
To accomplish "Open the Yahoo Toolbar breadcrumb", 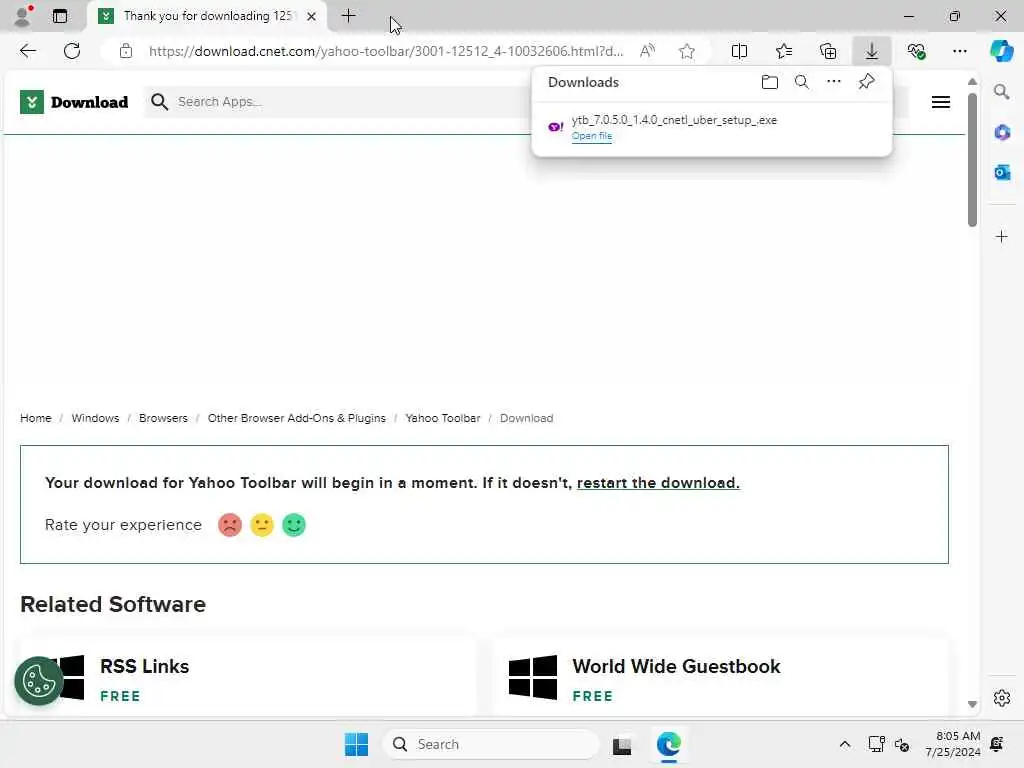I will pos(443,418).
